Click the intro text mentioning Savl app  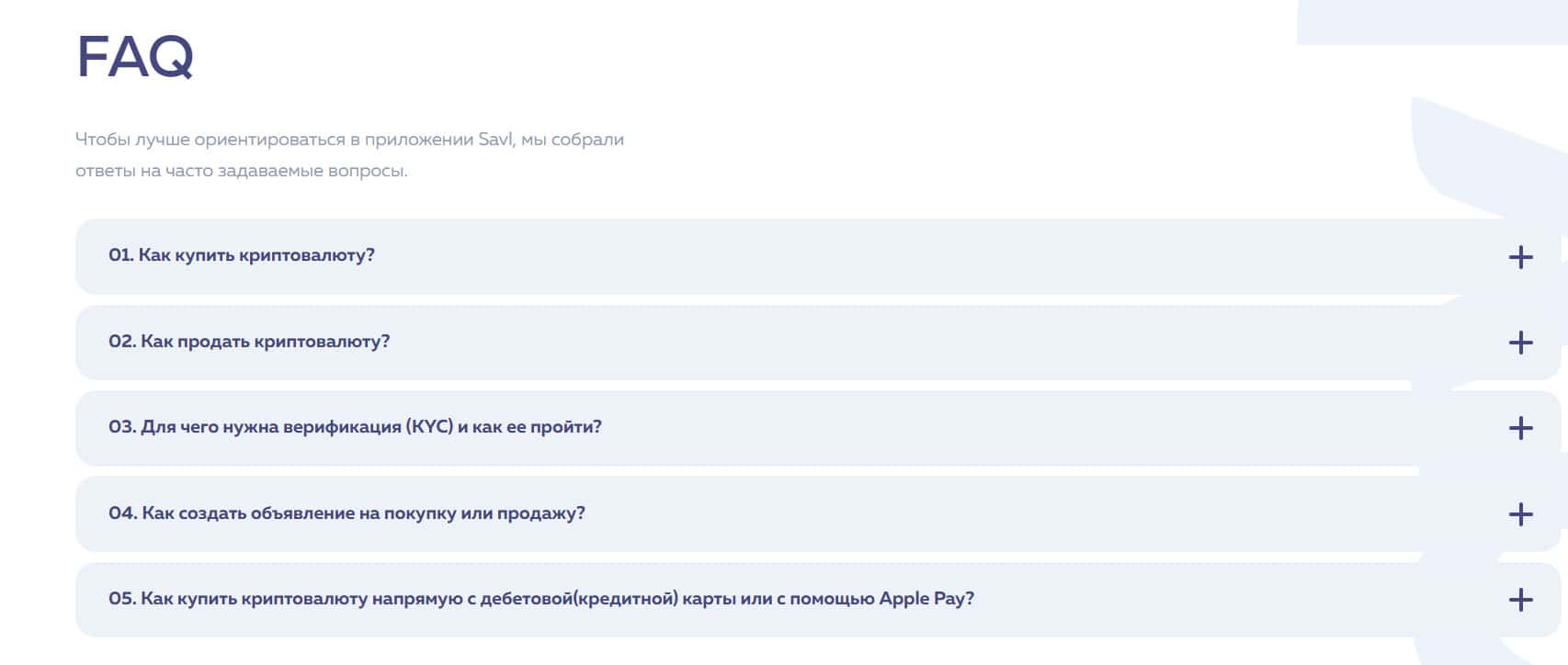pyautogui.click(x=349, y=140)
